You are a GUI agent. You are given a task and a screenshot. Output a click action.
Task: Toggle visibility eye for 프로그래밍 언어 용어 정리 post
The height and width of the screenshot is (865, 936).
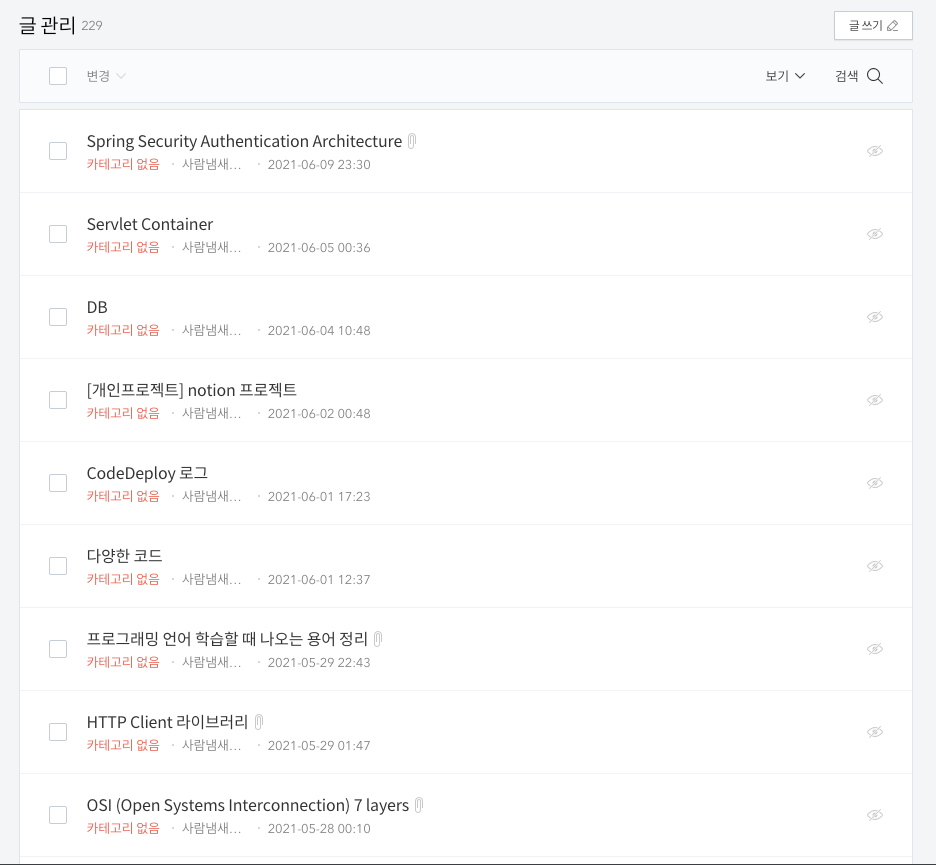pyautogui.click(x=875, y=649)
